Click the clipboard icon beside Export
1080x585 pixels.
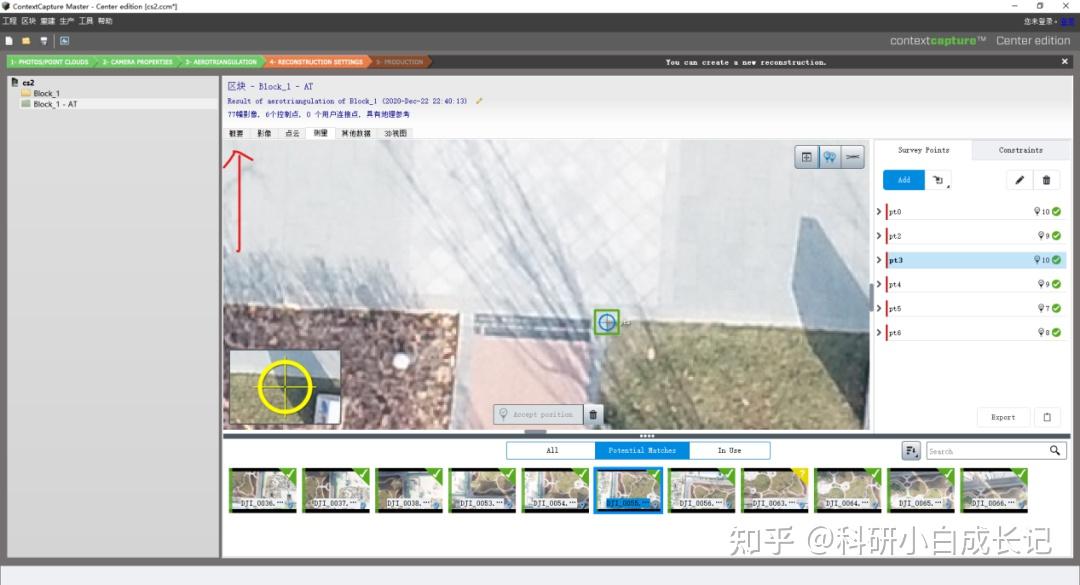coord(1047,417)
